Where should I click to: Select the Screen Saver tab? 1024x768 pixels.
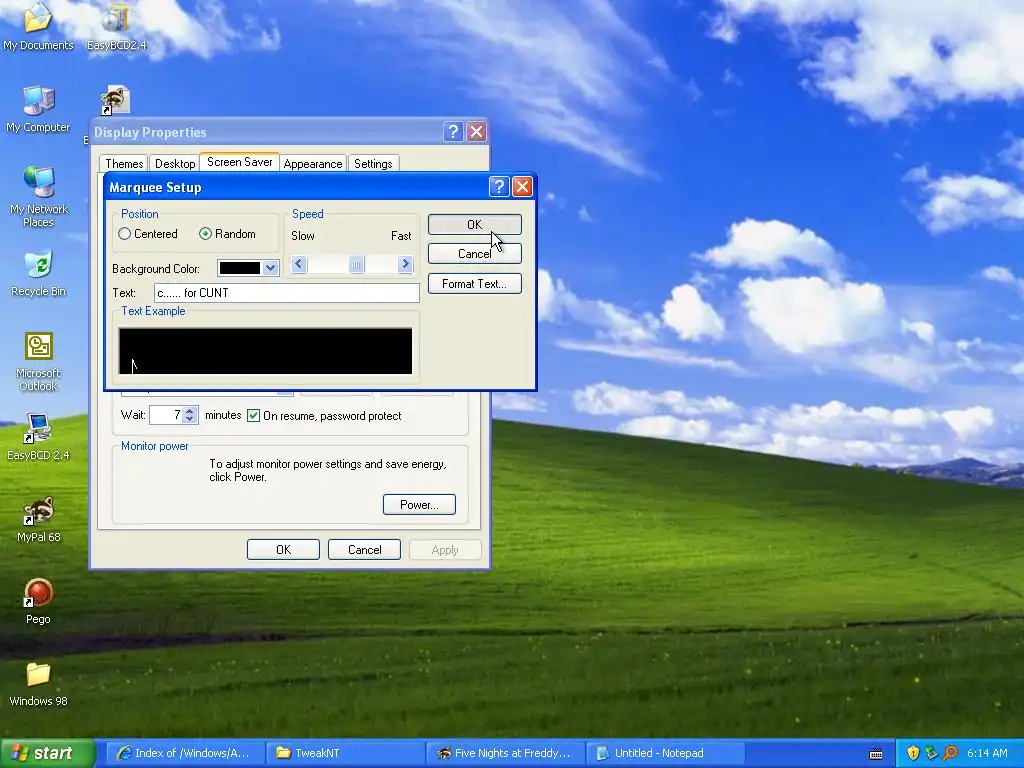[240, 162]
